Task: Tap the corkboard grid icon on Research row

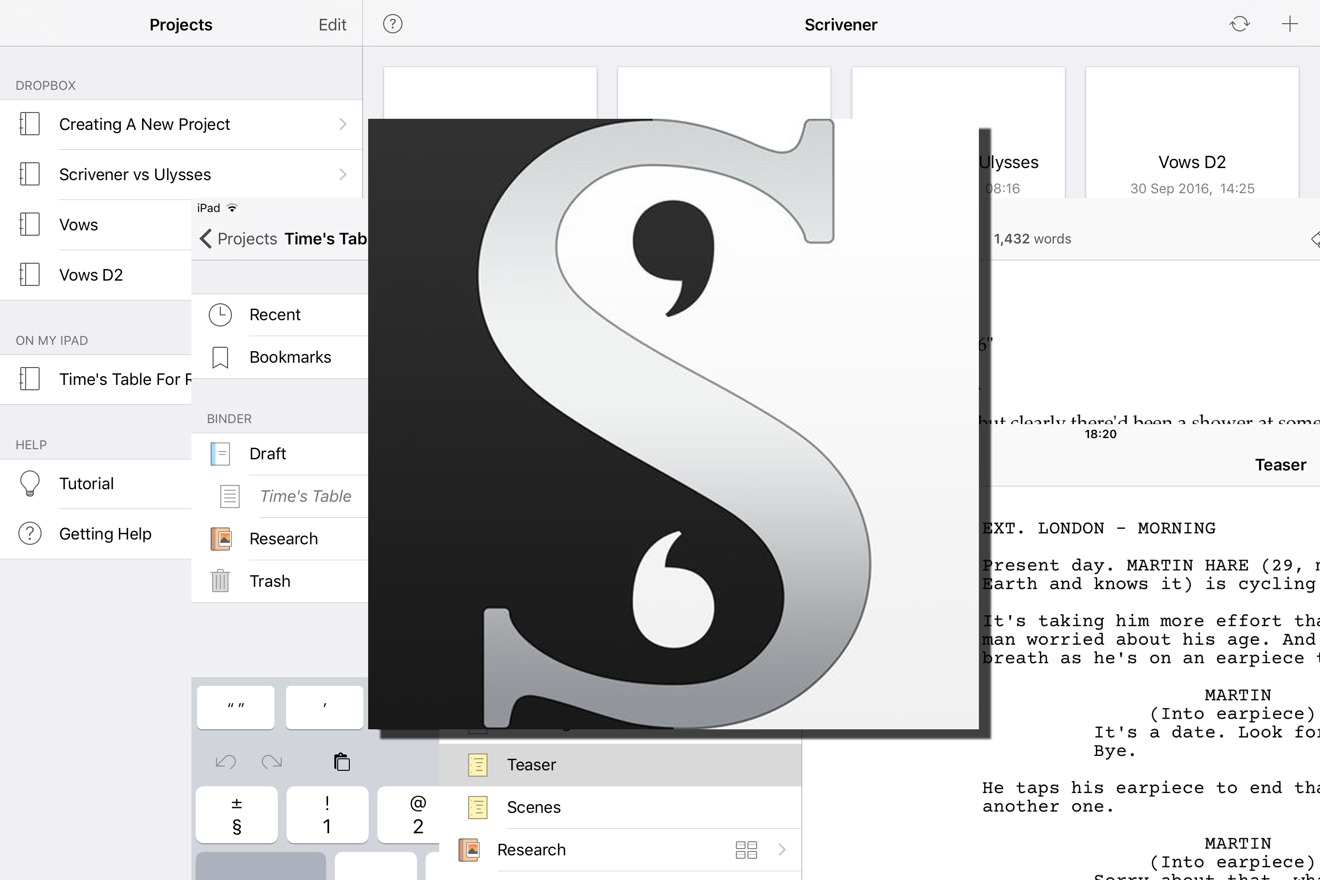Action: click(x=746, y=850)
